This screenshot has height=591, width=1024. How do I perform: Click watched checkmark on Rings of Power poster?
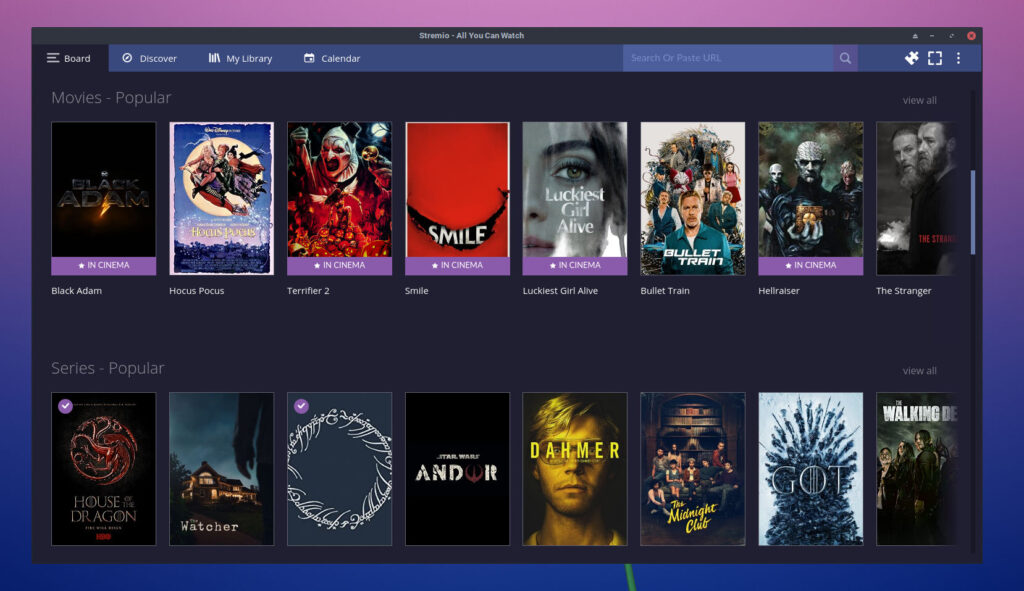pos(301,406)
